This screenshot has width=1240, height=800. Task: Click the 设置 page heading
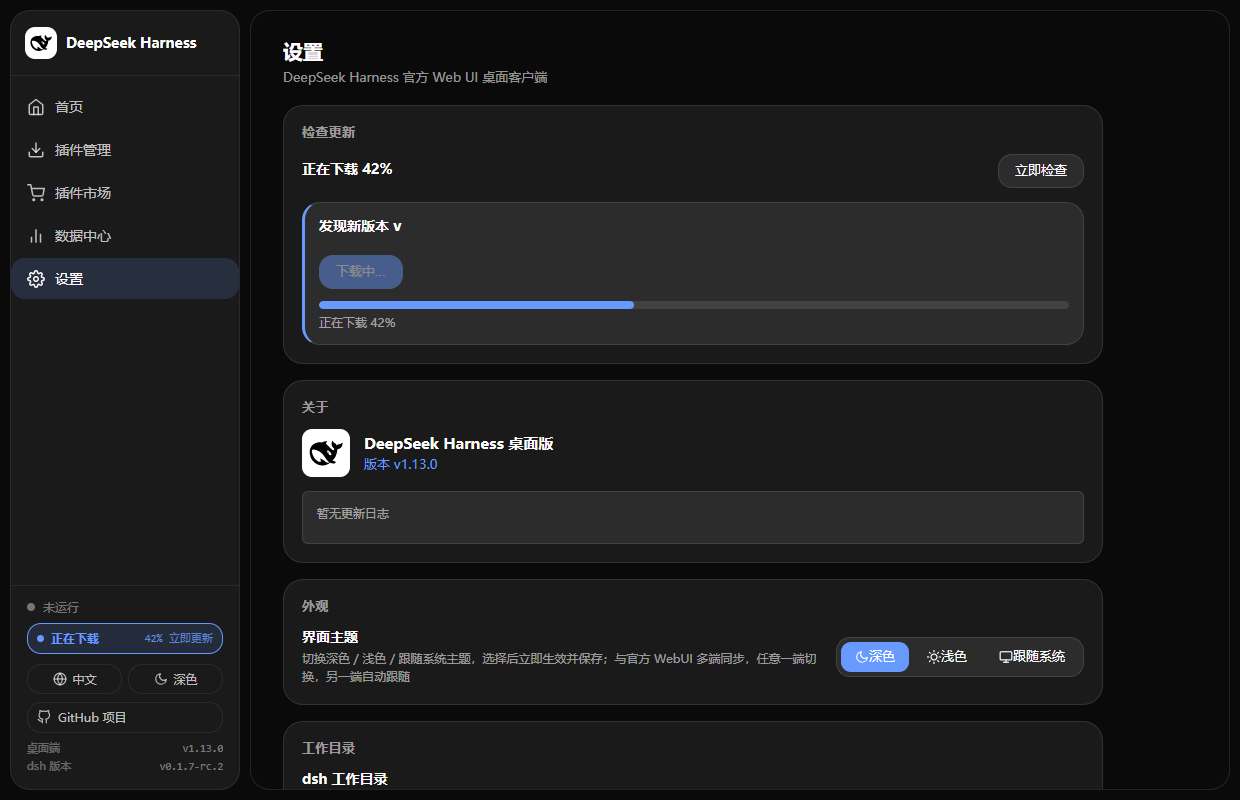click(x=303, y=53)
